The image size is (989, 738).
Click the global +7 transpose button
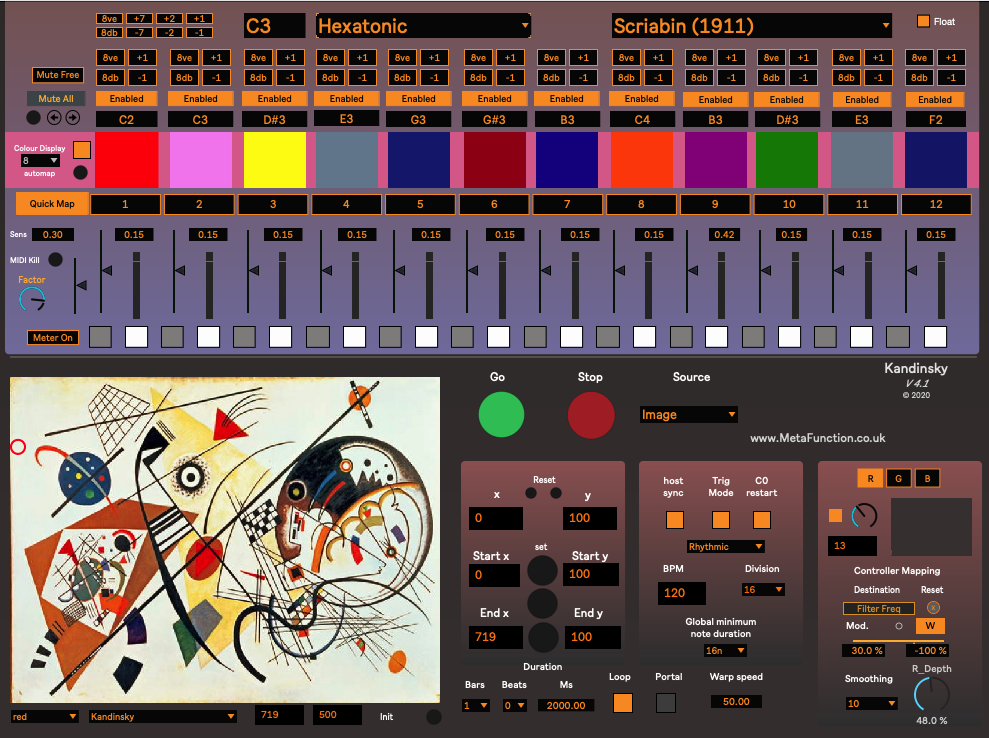point(139,19)
